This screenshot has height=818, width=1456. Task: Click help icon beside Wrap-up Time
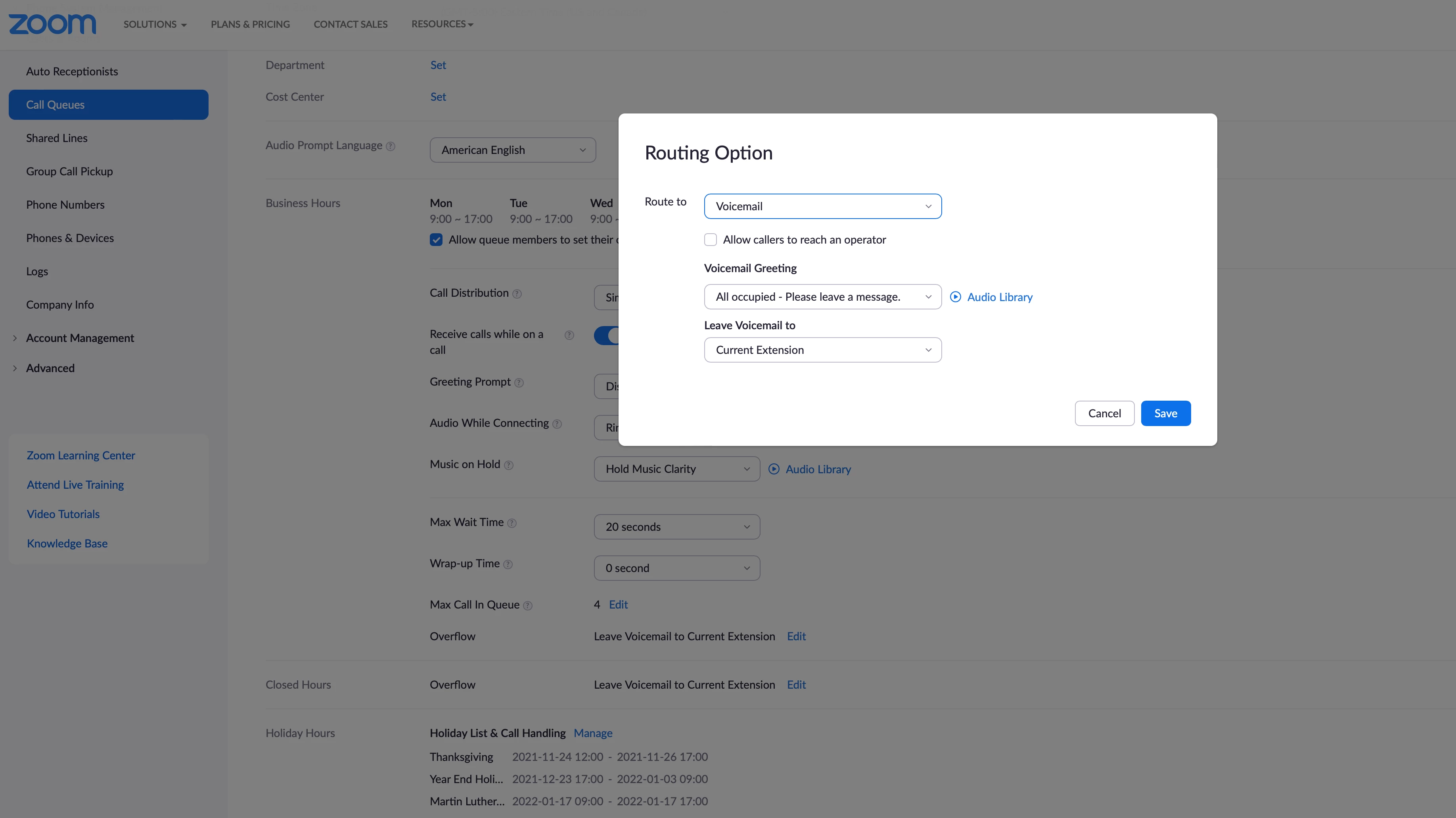[508, 565]
